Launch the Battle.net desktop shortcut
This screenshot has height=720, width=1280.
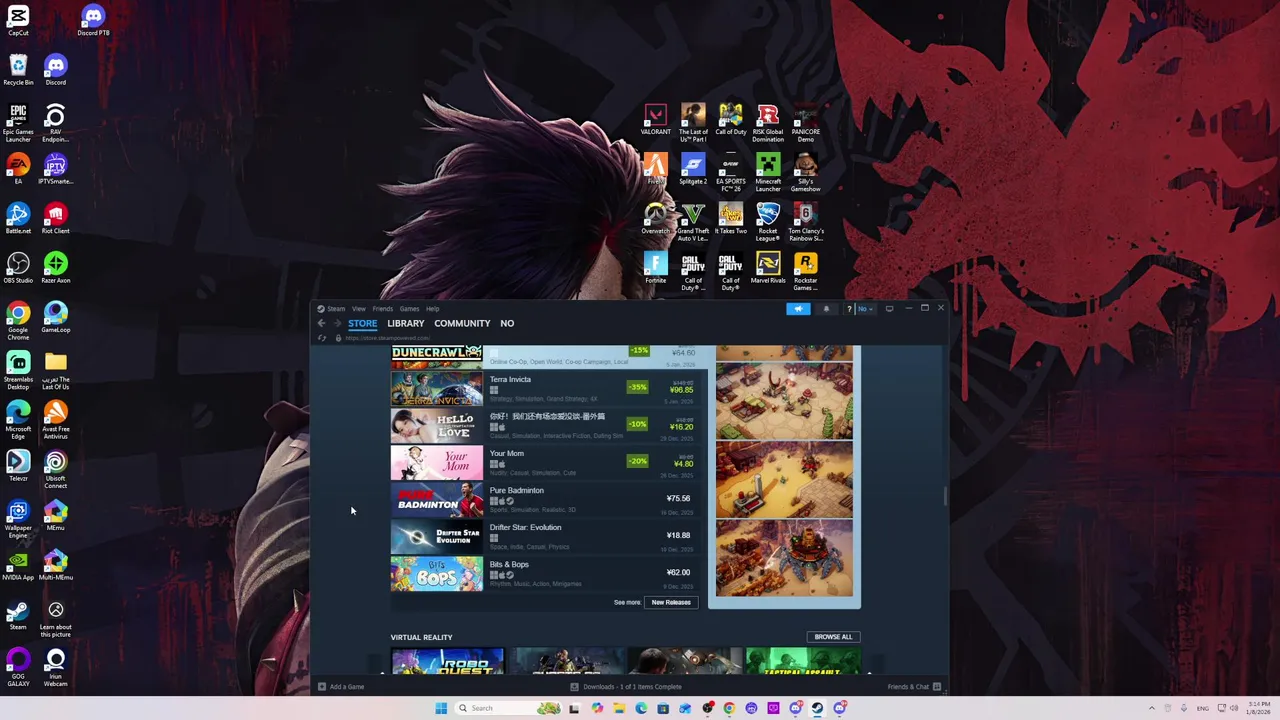(x=18, y=218)
